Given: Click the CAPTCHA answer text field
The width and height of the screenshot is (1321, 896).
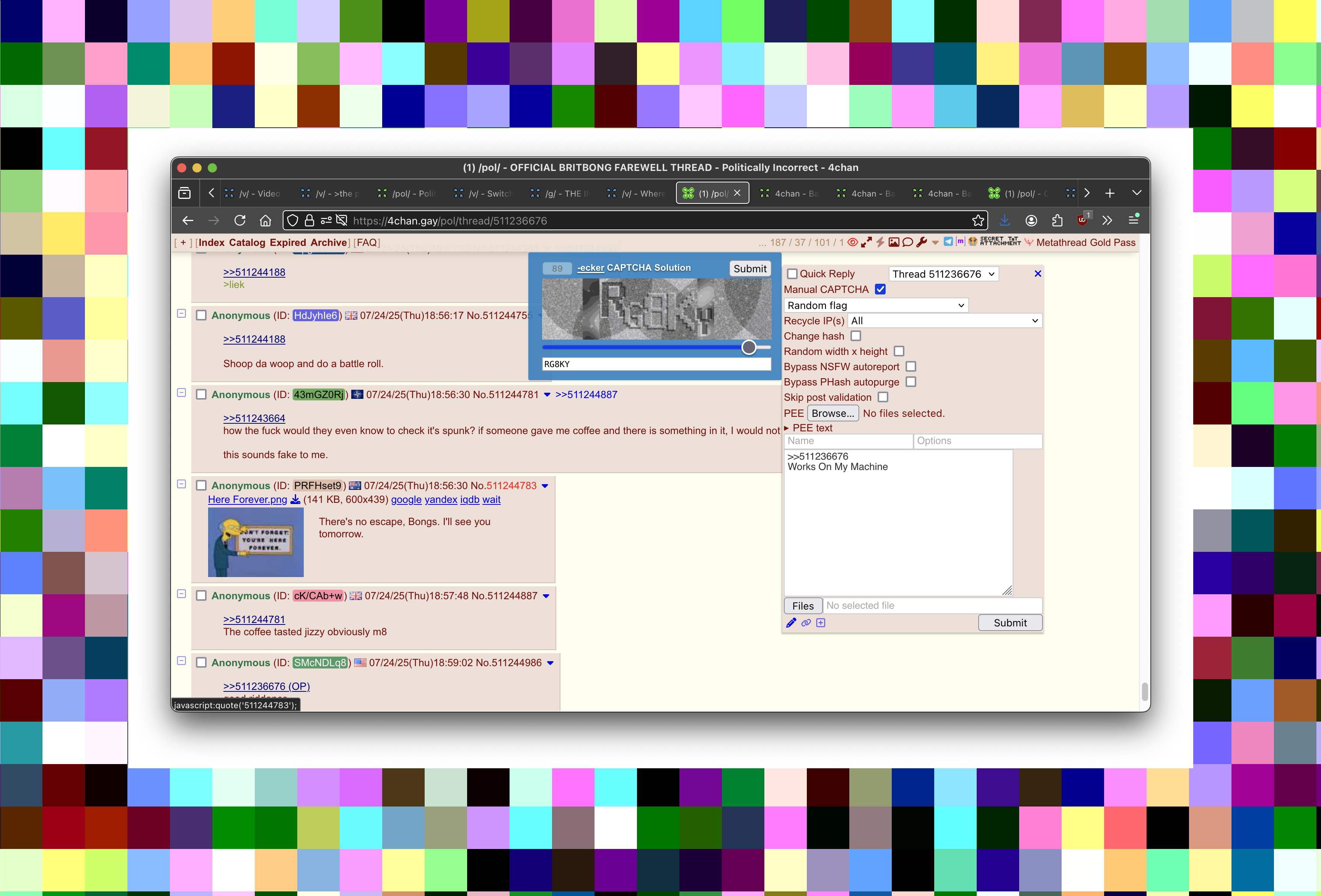Looking at the screenshot, I should point(656,364).
